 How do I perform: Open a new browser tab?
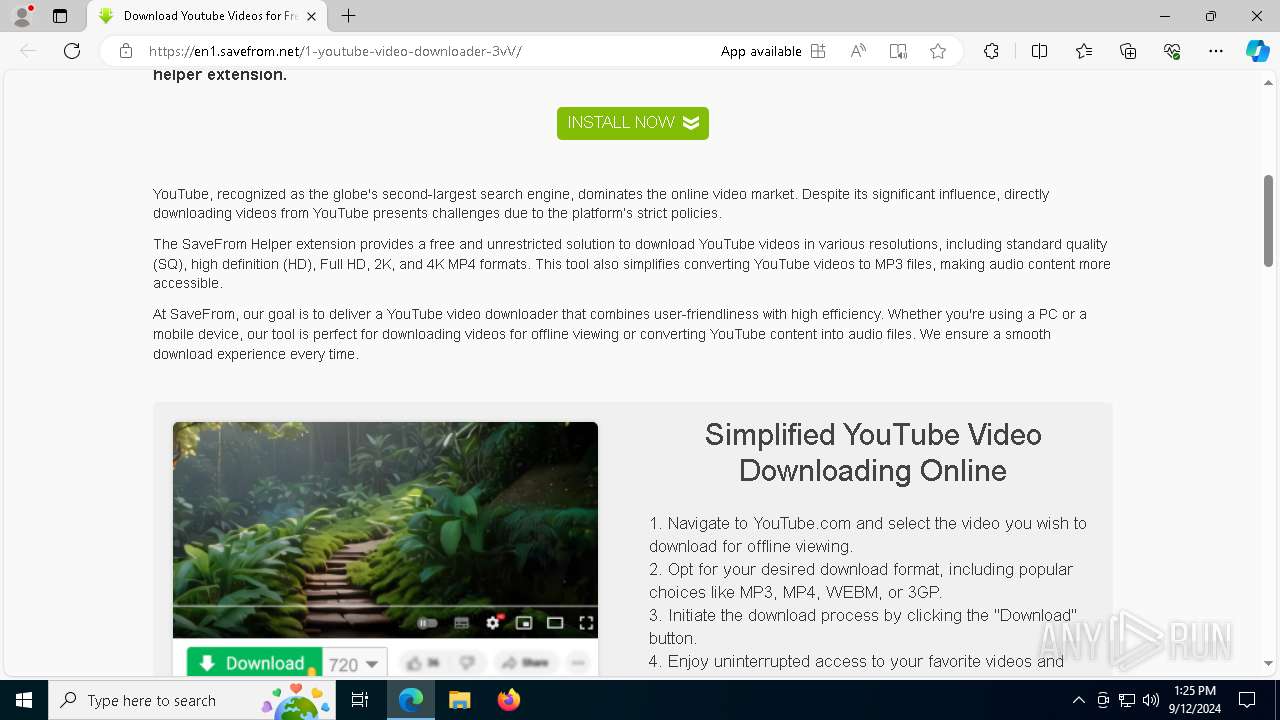(348, 16)
